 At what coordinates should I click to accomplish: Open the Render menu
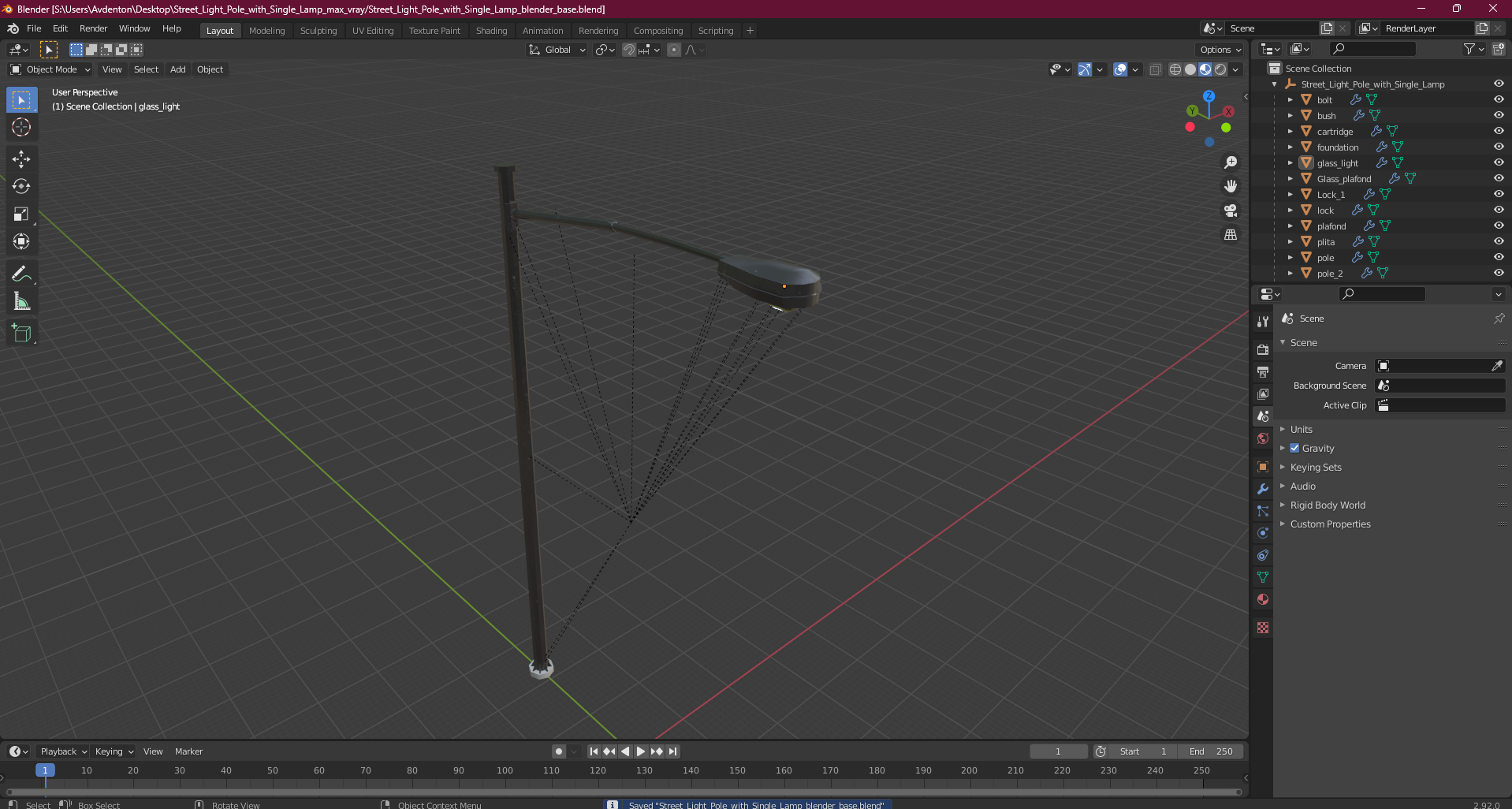(93, 28)
